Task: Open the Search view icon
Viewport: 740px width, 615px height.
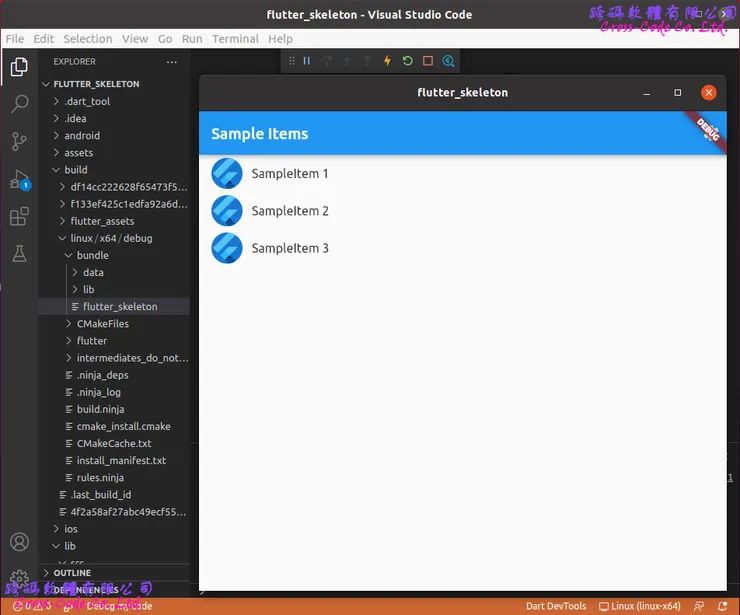Action: [x=19, y=104]
